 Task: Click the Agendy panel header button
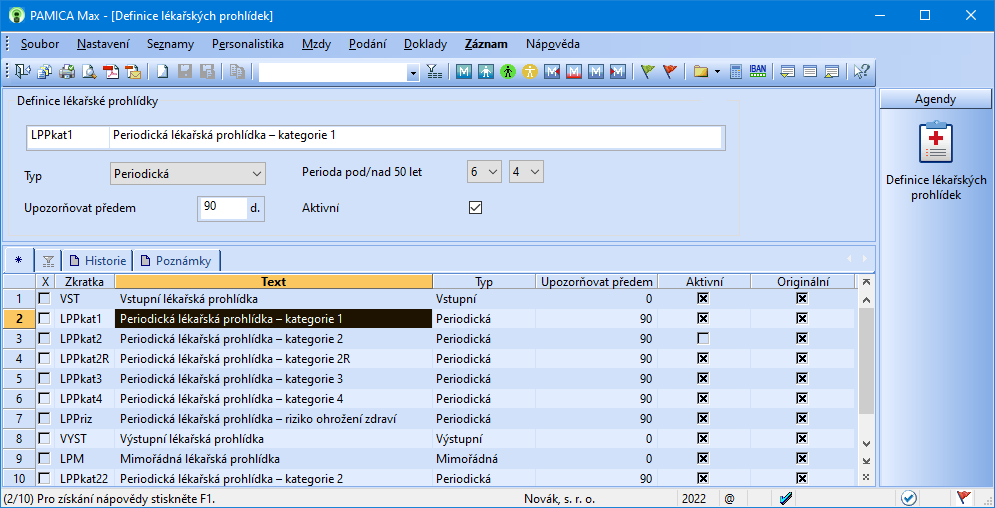(x=935, y=99)
